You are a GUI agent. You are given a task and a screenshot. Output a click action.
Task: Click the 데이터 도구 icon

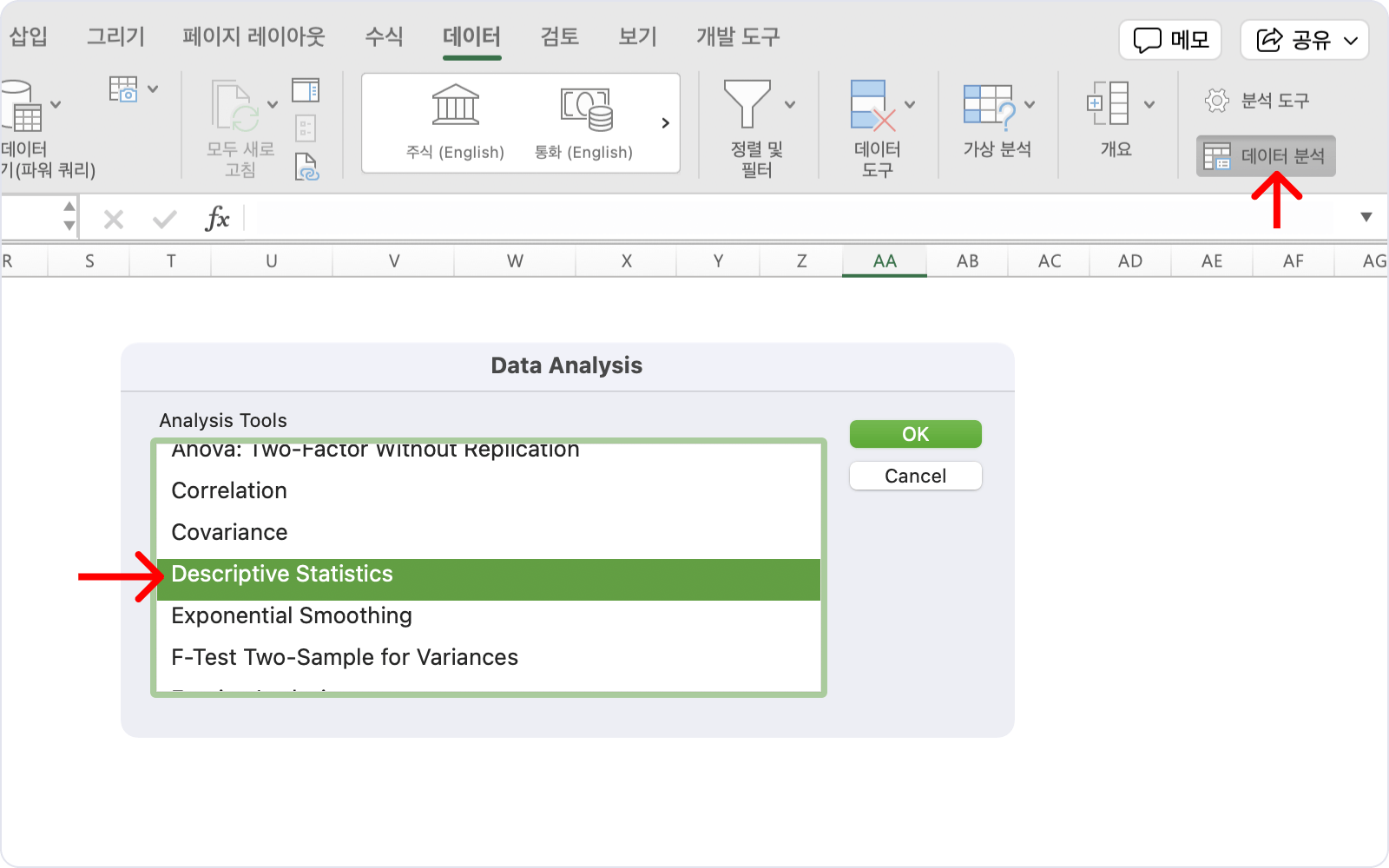pyautogui.click(x=872, y=105)
